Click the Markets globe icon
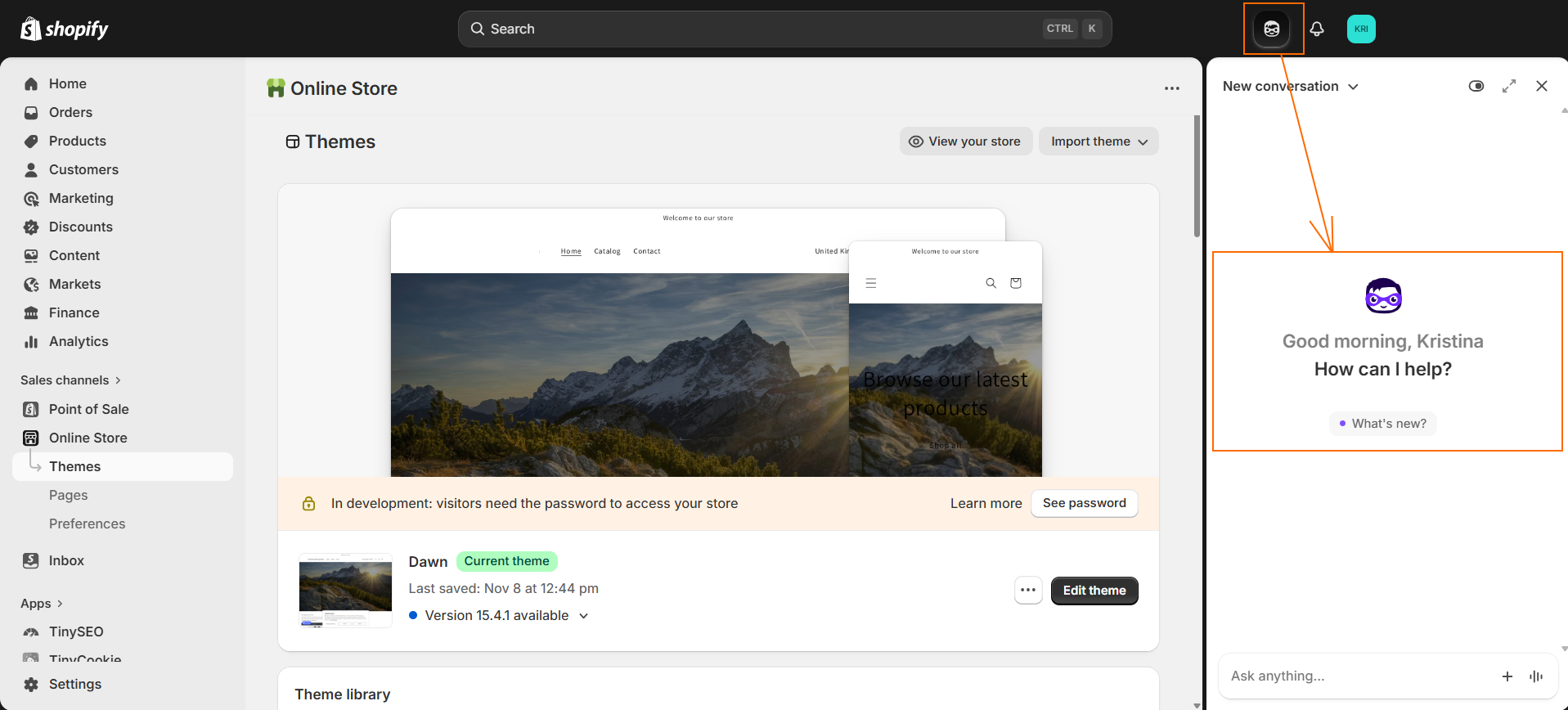 [31, 284]
